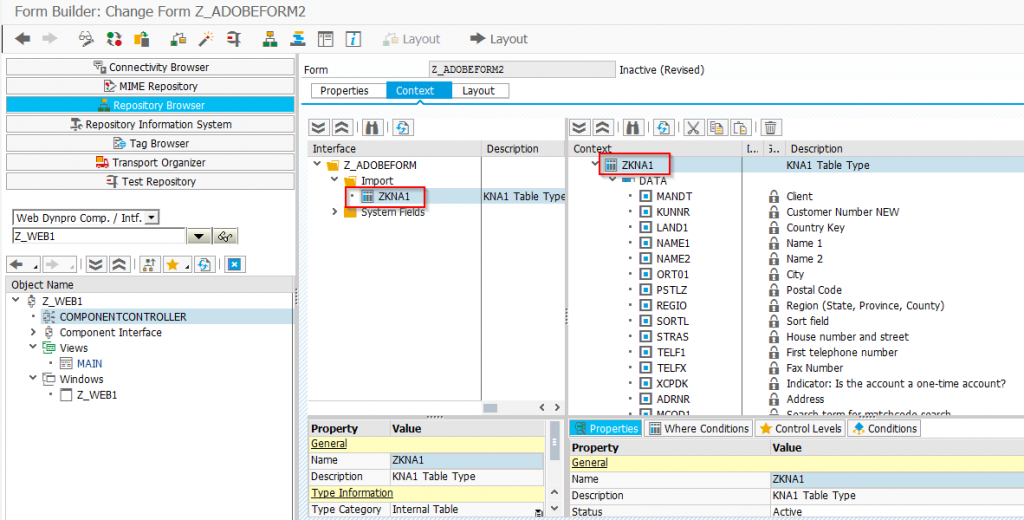The image size is (1024, 520).
Task: Click the Display object list icon
Action: (x=298, y=39)
